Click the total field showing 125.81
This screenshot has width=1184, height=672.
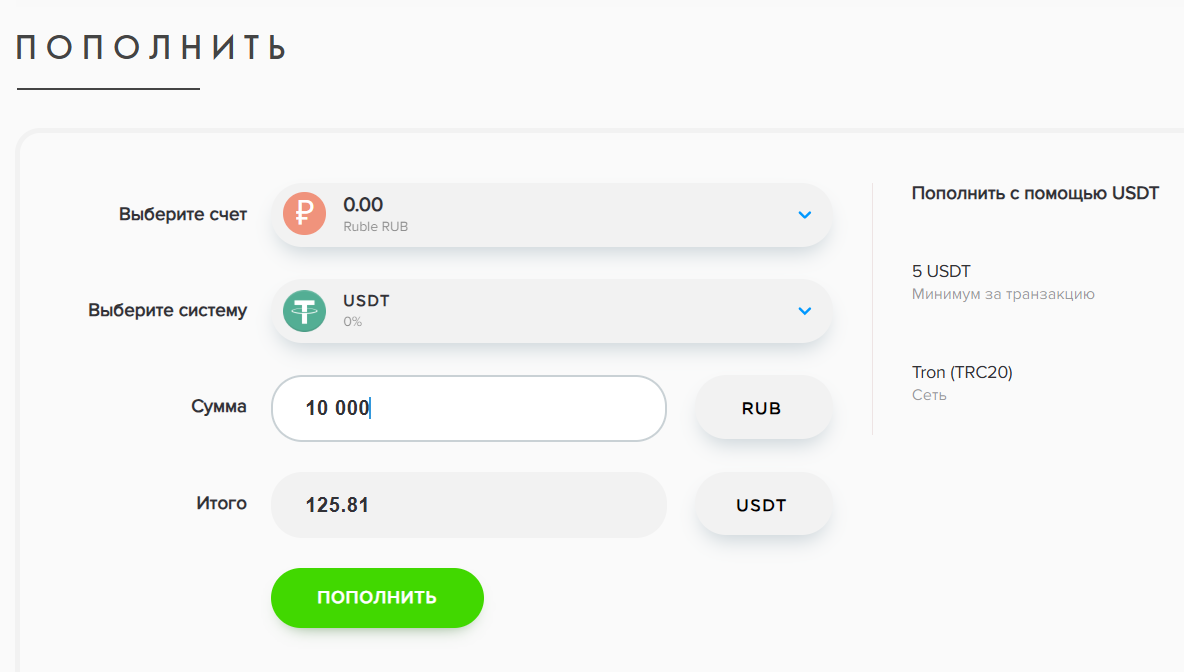click(x=468, y=505)
